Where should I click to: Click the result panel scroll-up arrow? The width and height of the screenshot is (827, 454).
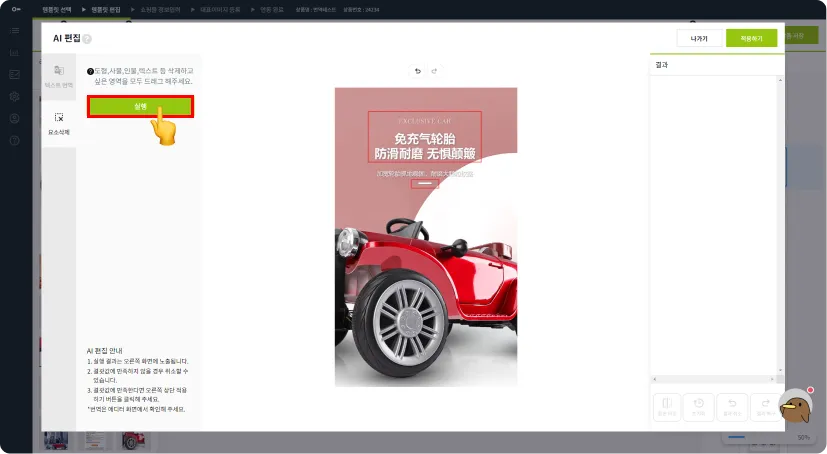(780, 80)
